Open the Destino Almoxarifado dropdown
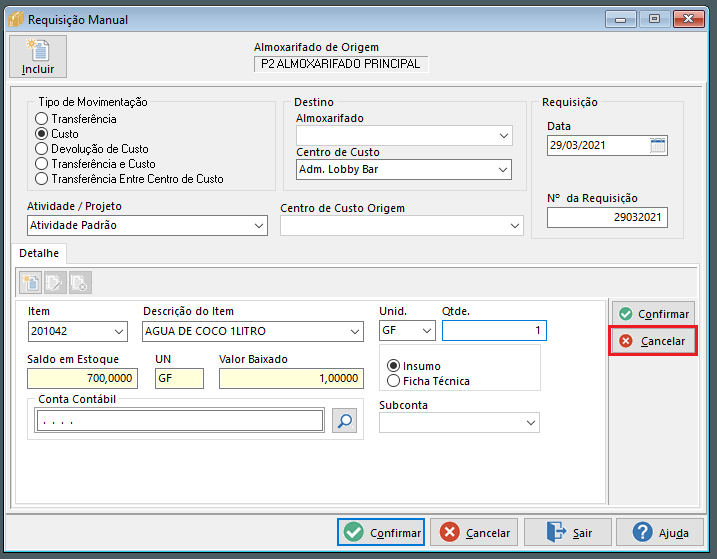 [503, 136]
